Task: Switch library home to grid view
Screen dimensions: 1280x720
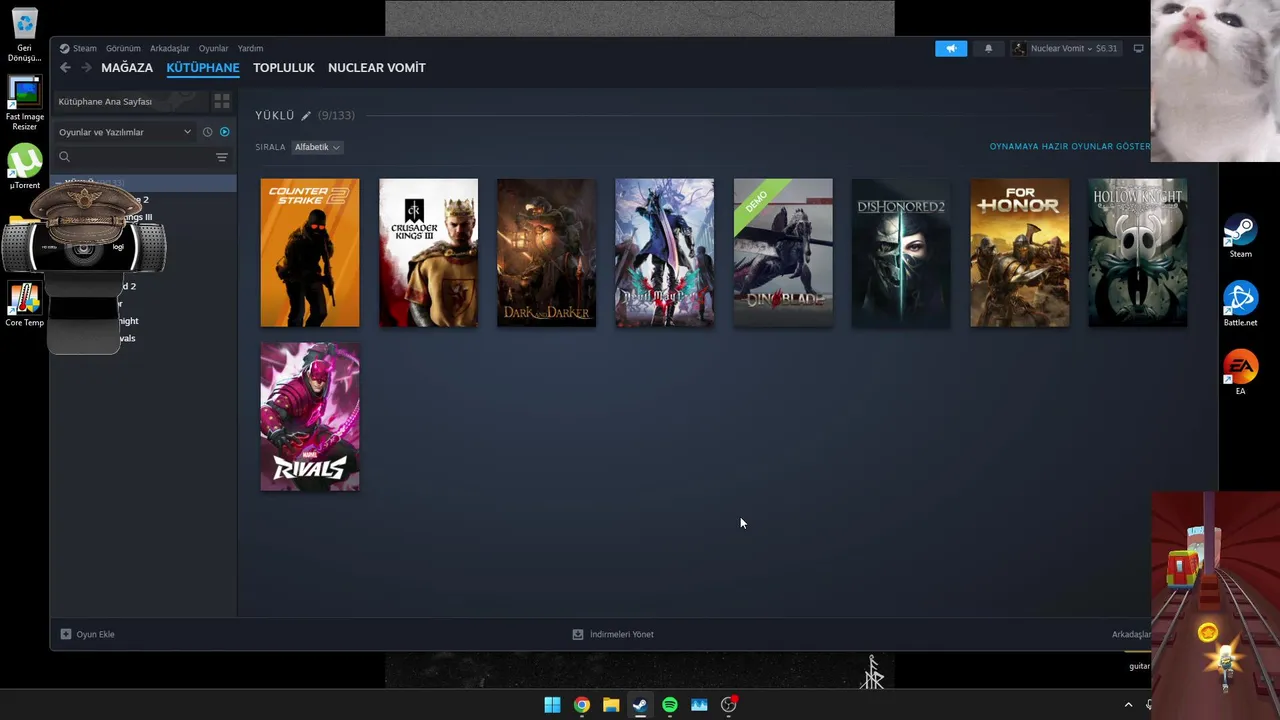Action: [222, 102]
